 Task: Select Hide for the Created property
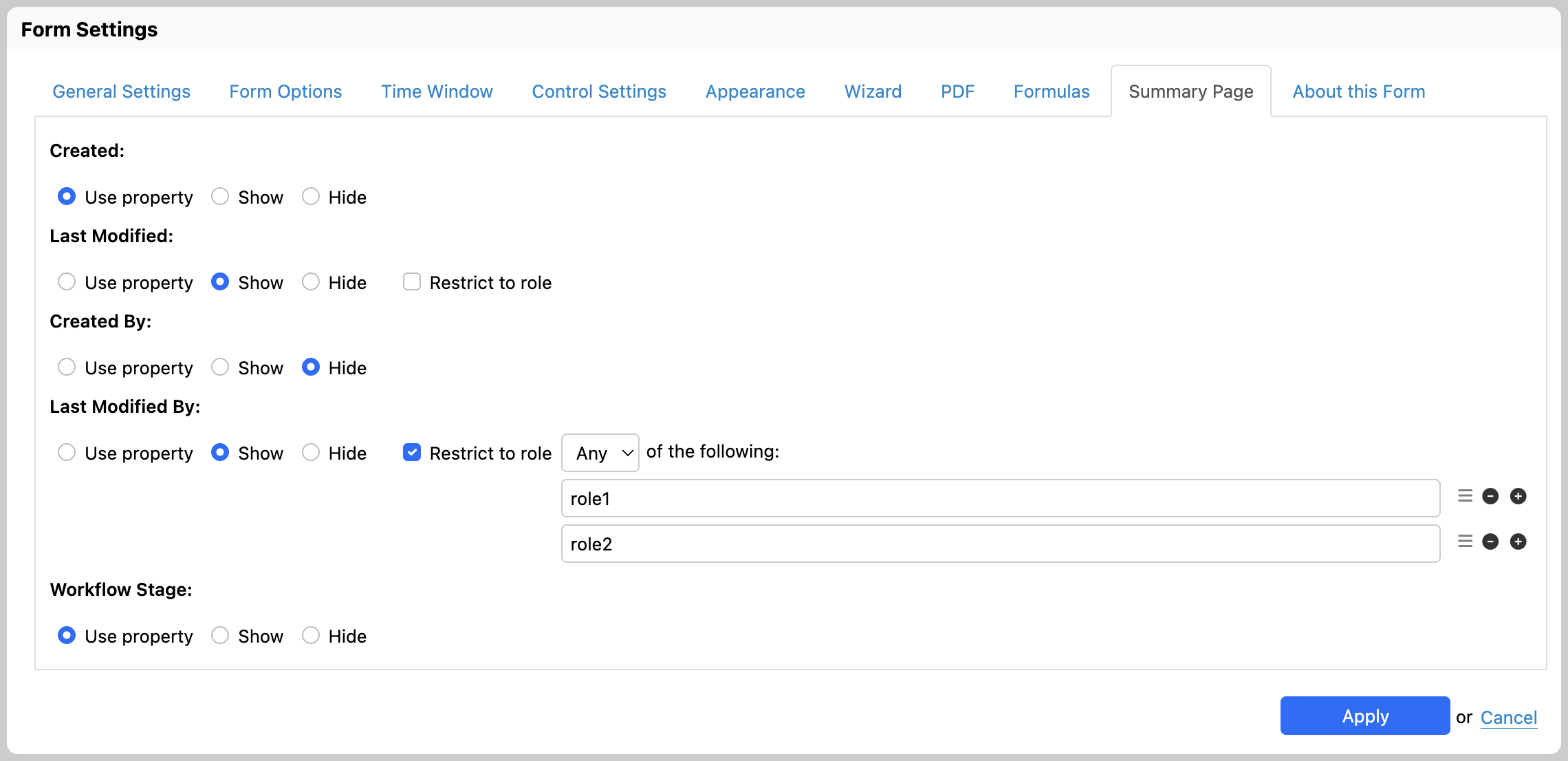pos(311,197)
